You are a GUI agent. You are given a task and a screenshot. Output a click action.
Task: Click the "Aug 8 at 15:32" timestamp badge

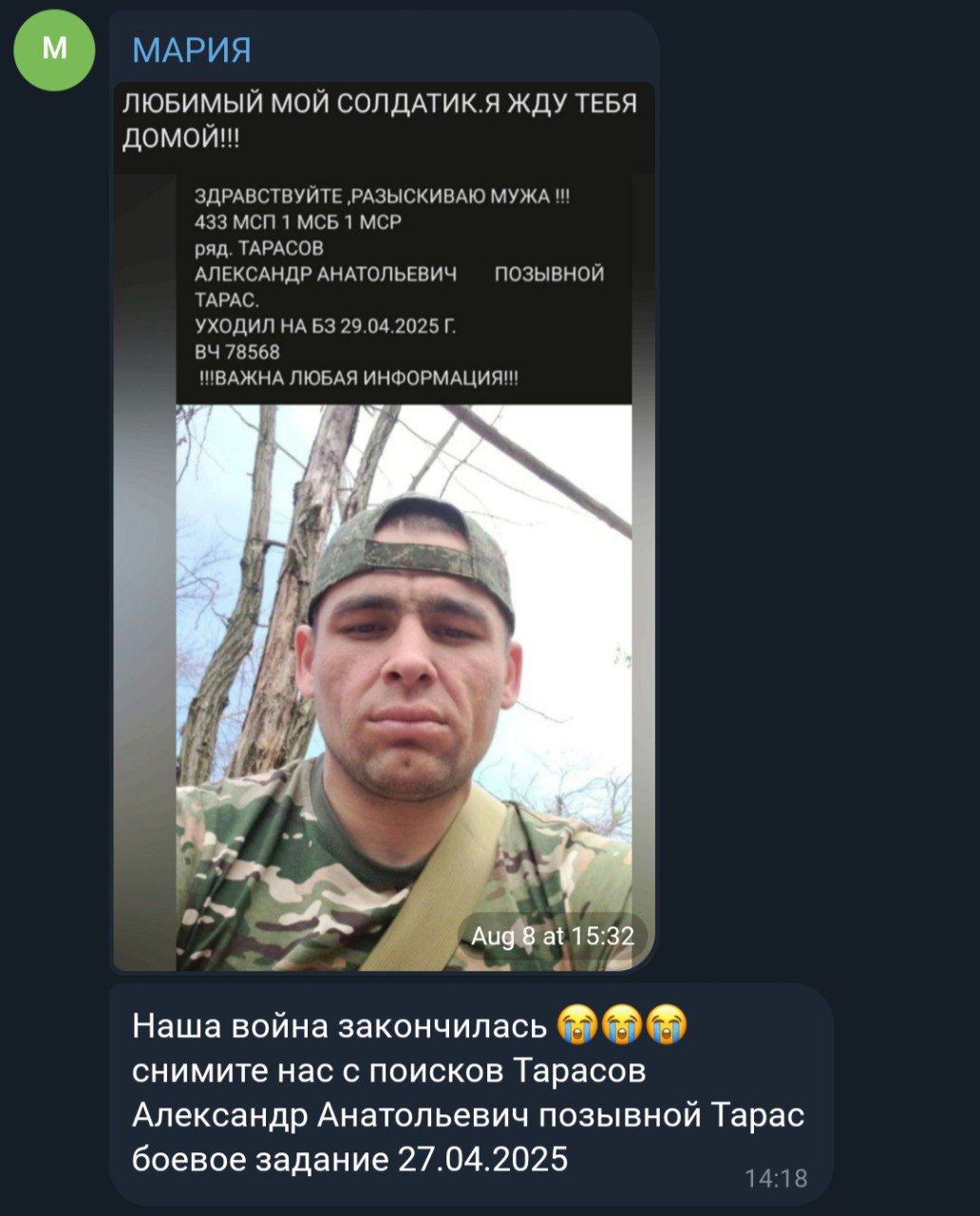[x=553, y=937]
